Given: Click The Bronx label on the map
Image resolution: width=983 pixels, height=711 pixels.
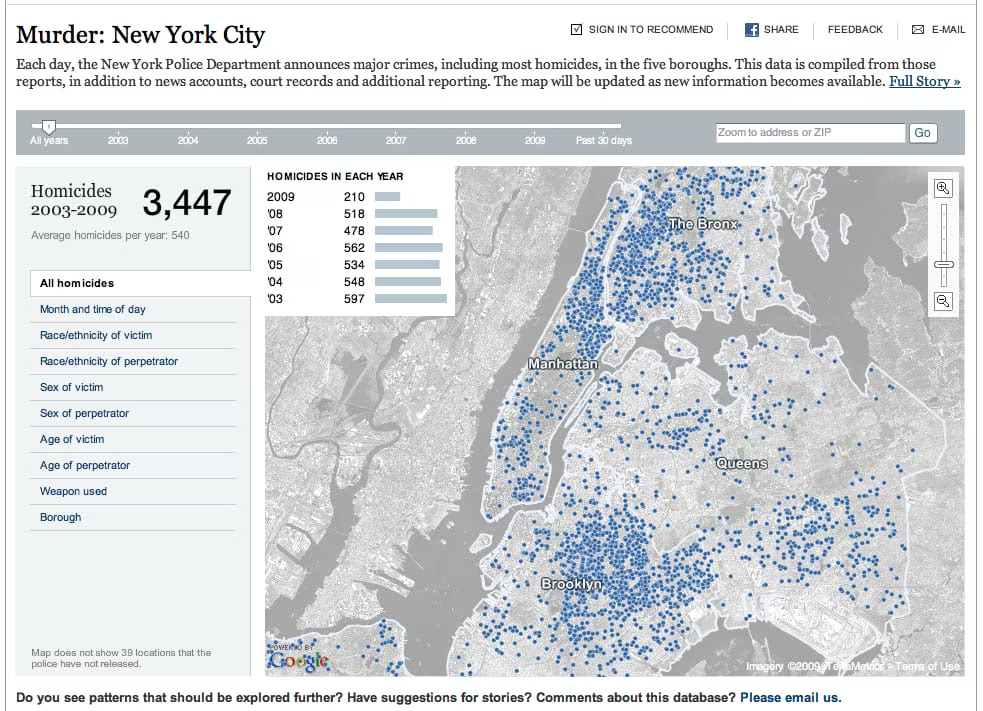Looking at the screenshot, I should (x=703, y=224).
